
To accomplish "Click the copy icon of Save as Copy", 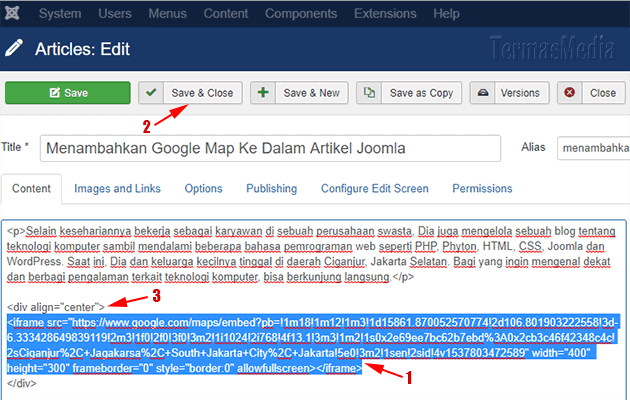I will [369, 93].
